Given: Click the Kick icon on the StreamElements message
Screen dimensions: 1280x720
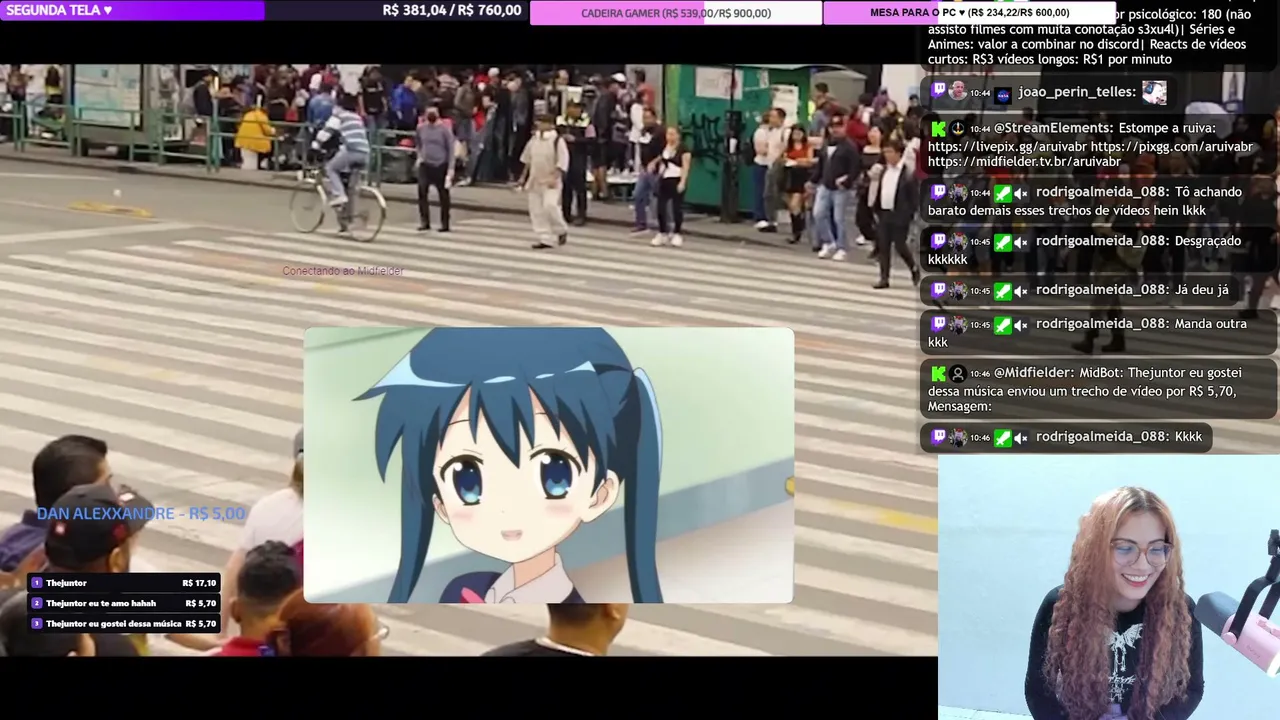Looking at the screenshot, I should tap(938, 128).
